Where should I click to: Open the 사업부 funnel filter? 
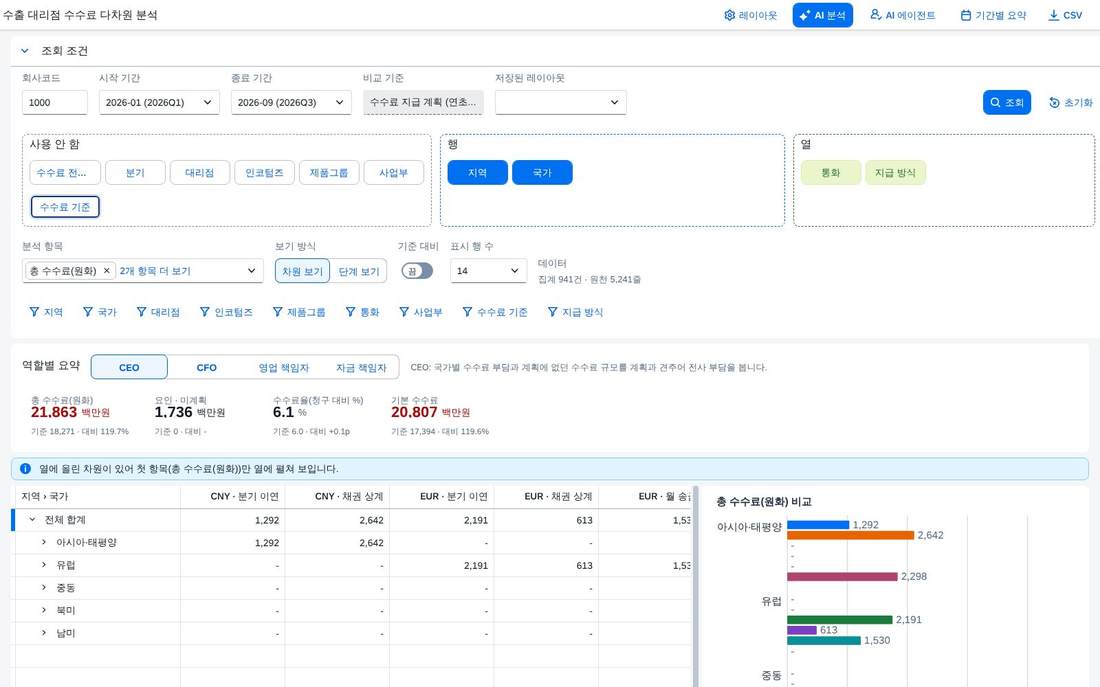click(x=404, y=312)
